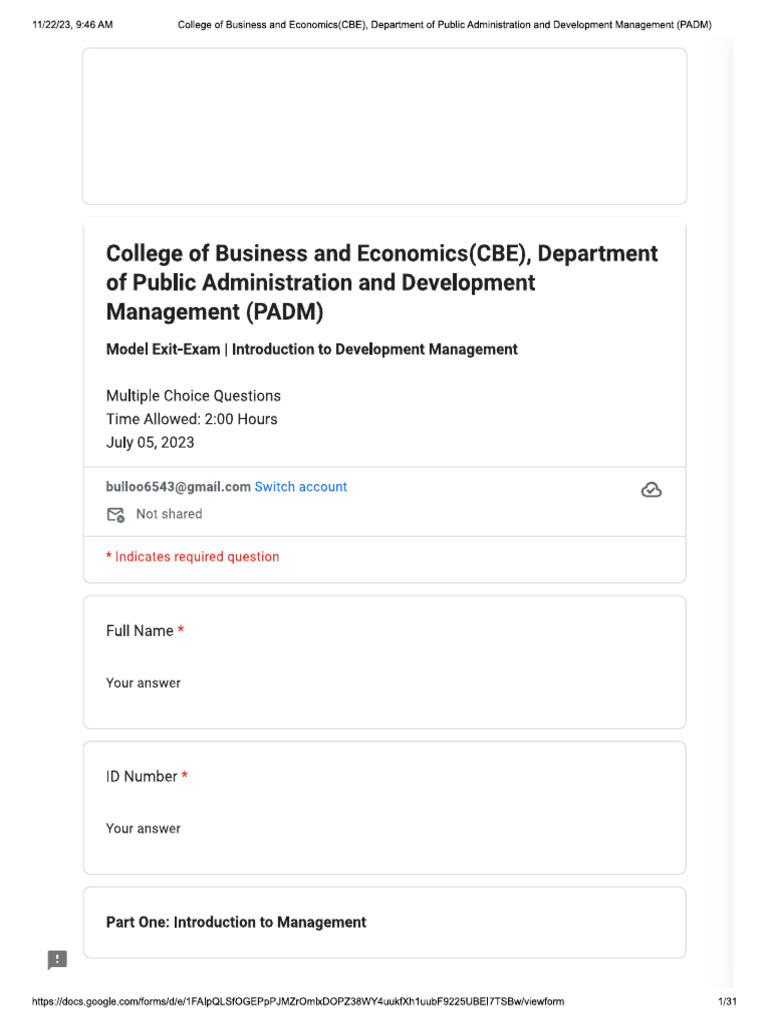
Task: Click 'Model Exit-Exam' subtitle line
Action: 312,349
